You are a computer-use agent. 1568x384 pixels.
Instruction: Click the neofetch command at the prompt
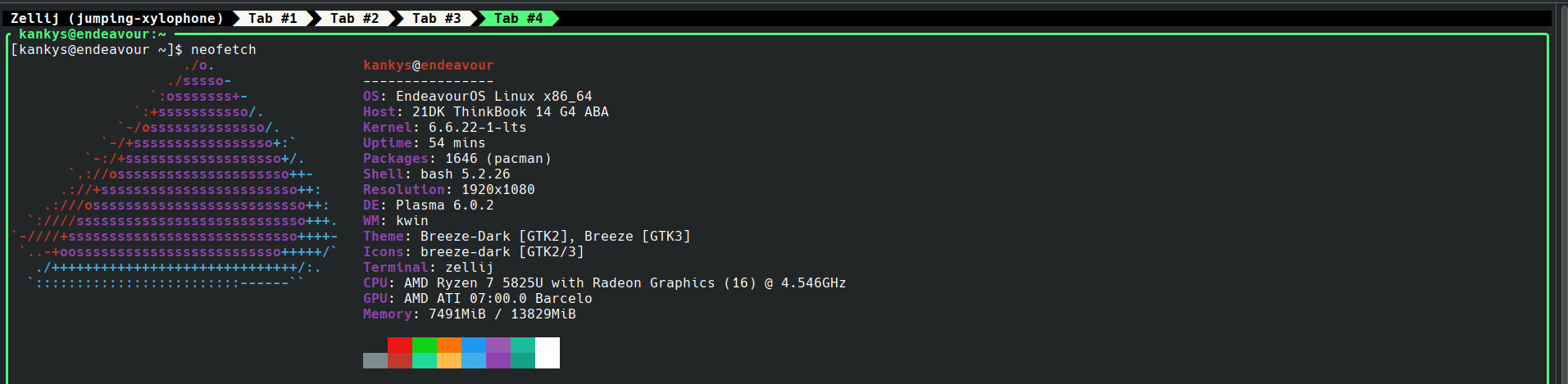[223, 50]
